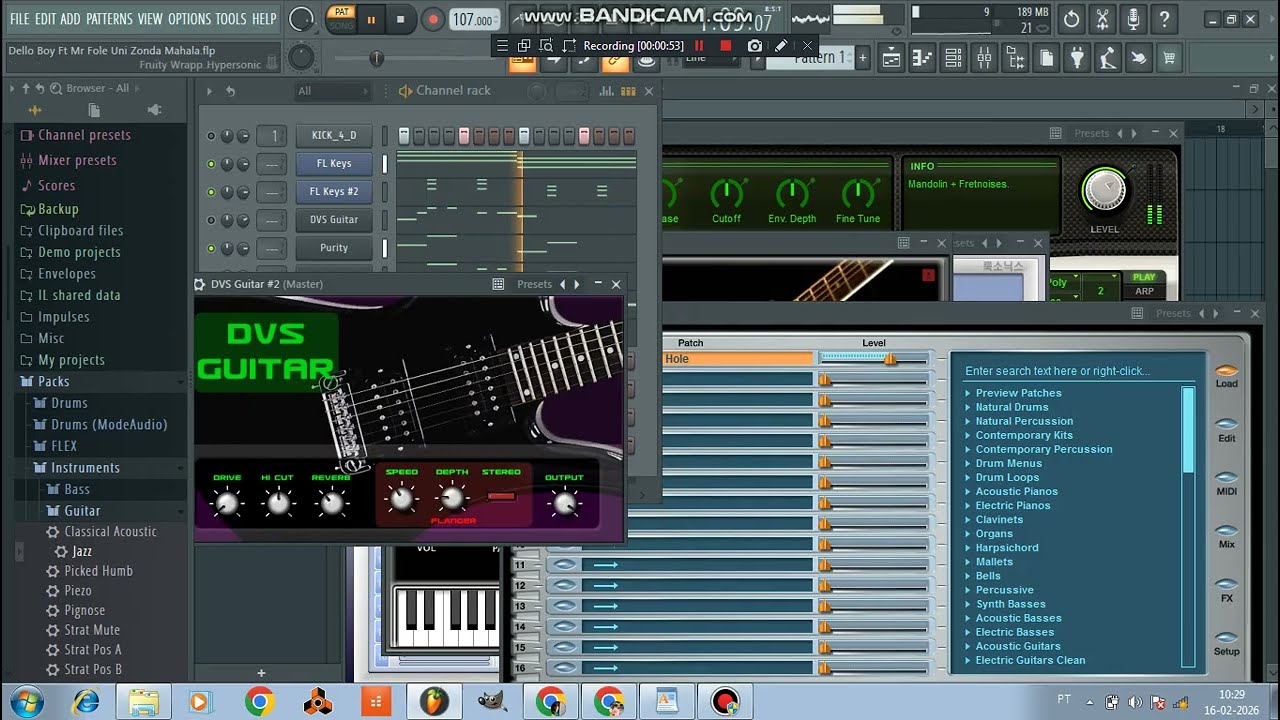1280x720 pixels.
Task: Select the FL Keys channel button
Action: coord(334,163)
